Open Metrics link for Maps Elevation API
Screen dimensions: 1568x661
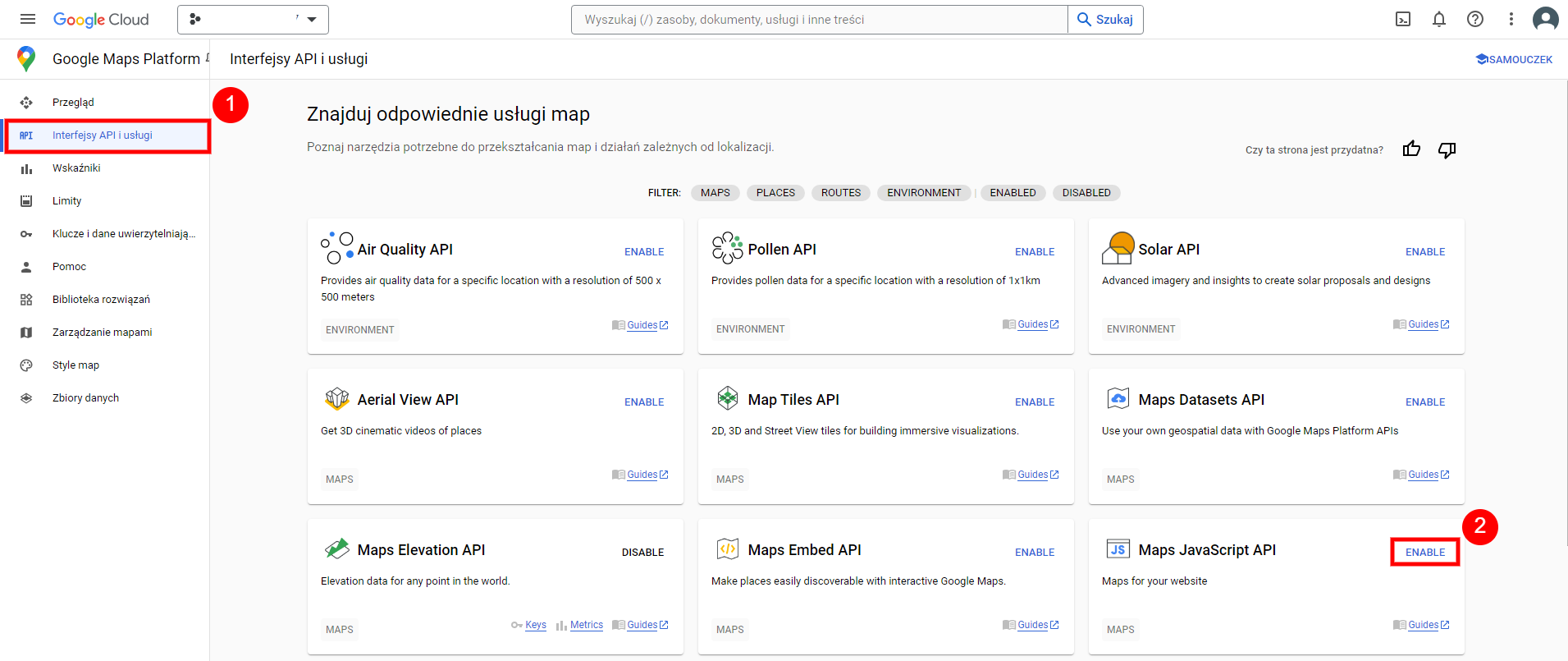click(586, 625)
